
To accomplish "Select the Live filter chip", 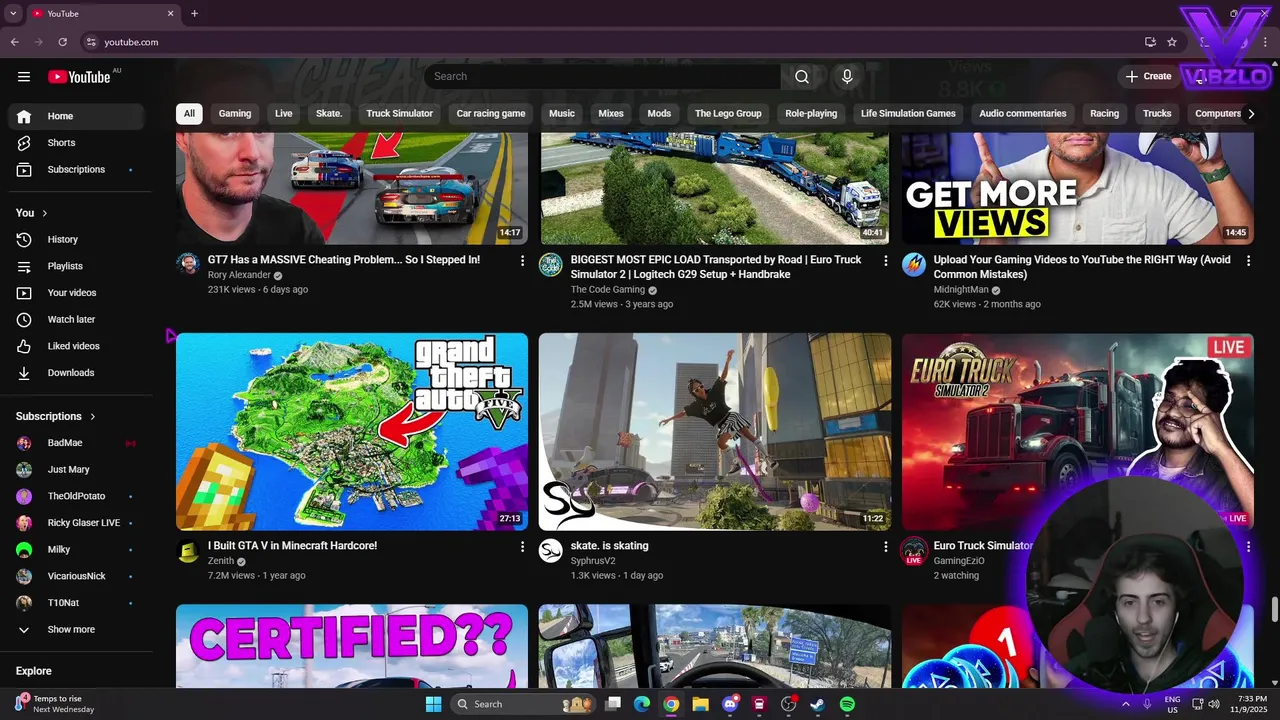I will [284, 114].
